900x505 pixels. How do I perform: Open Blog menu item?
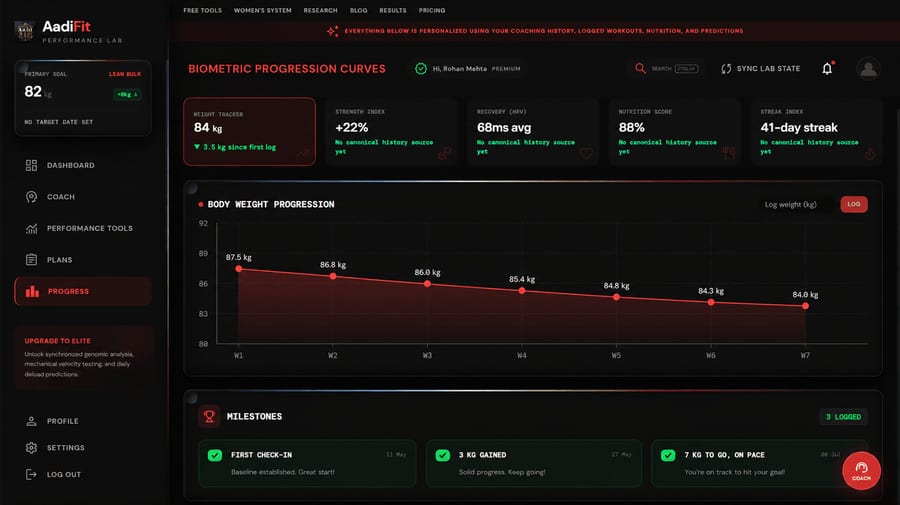358,10
